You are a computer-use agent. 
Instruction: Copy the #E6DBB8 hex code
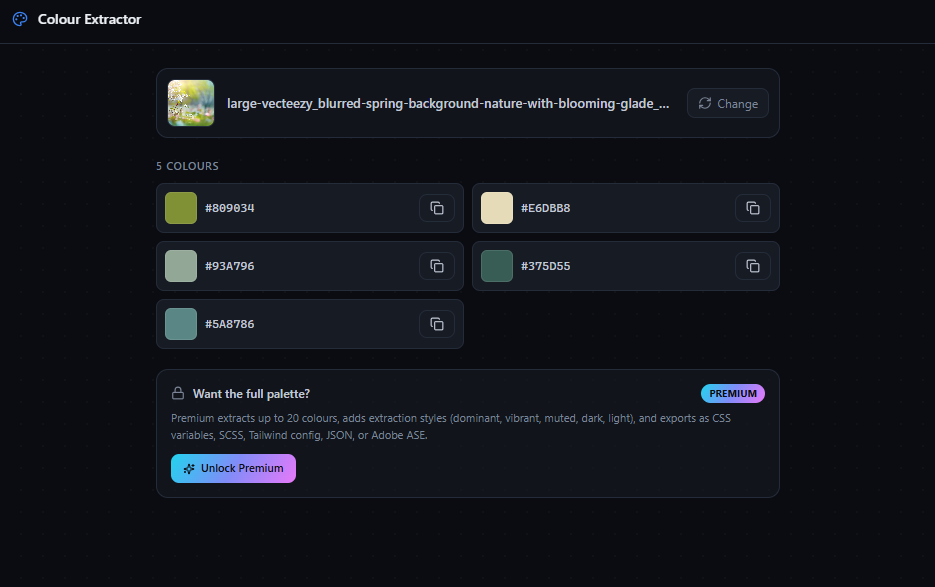tap(753, 208)
